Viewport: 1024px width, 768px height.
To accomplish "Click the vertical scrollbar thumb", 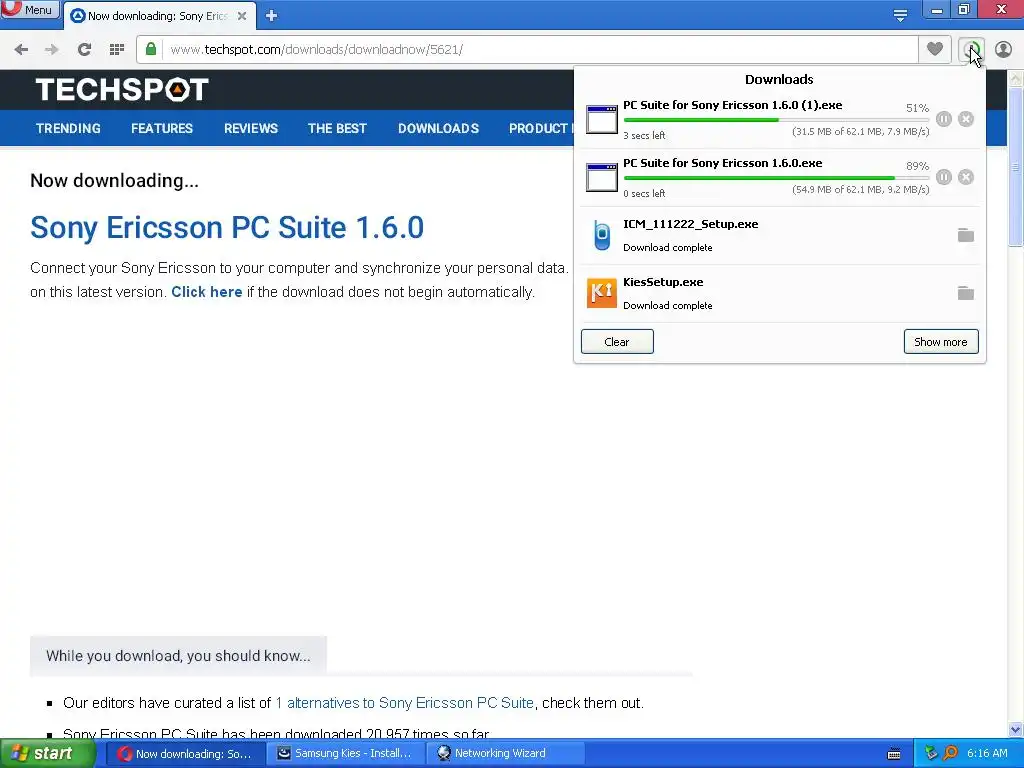I will pyautogui.click(x=1016, y=167).
